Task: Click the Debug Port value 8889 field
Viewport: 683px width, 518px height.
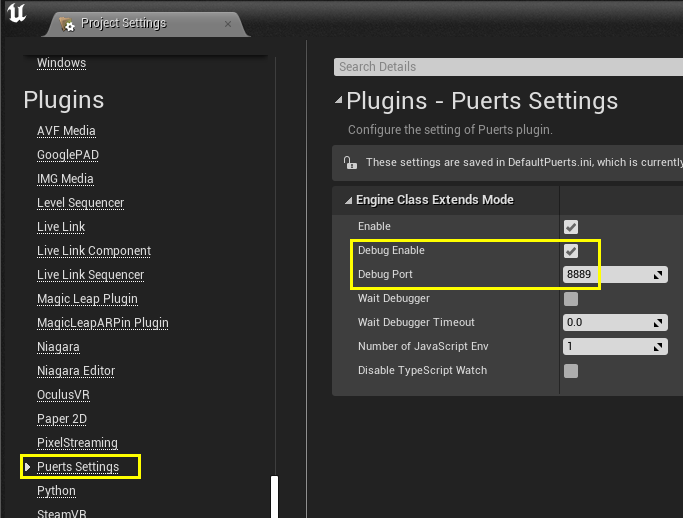Action: tap(615, 274)
